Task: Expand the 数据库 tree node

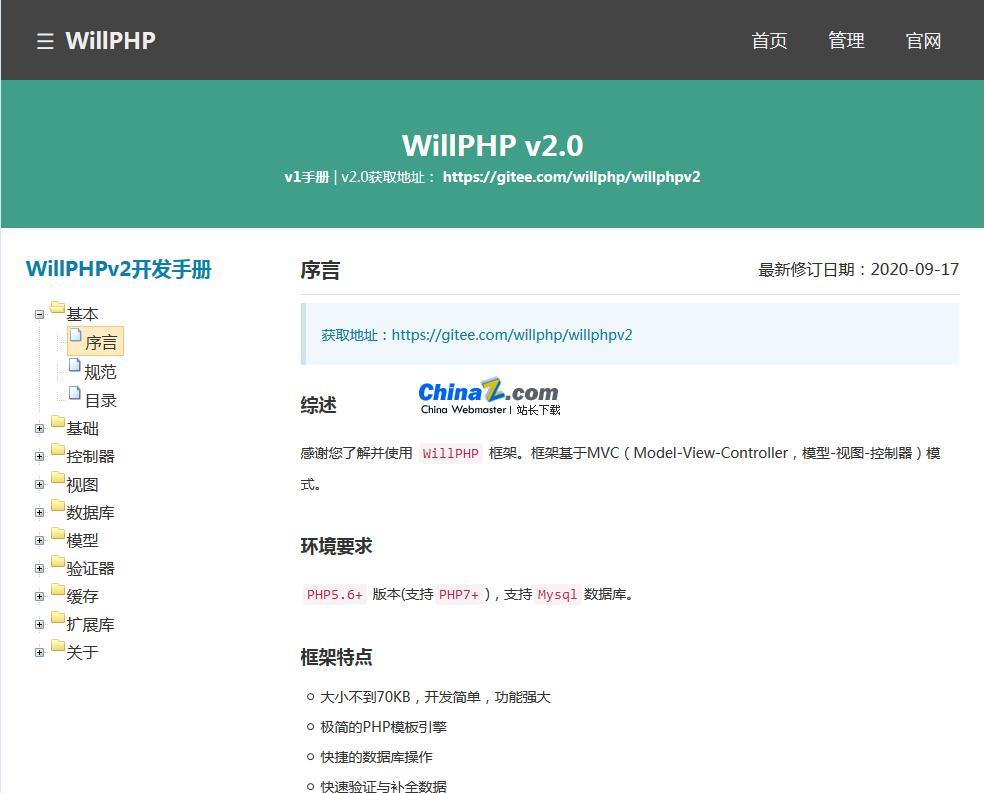Action: coord(40,513)
